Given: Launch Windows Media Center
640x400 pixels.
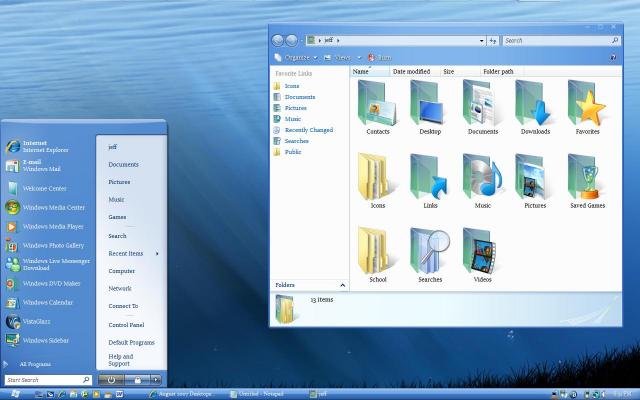Looking at the screenshot, I should 45,207.
